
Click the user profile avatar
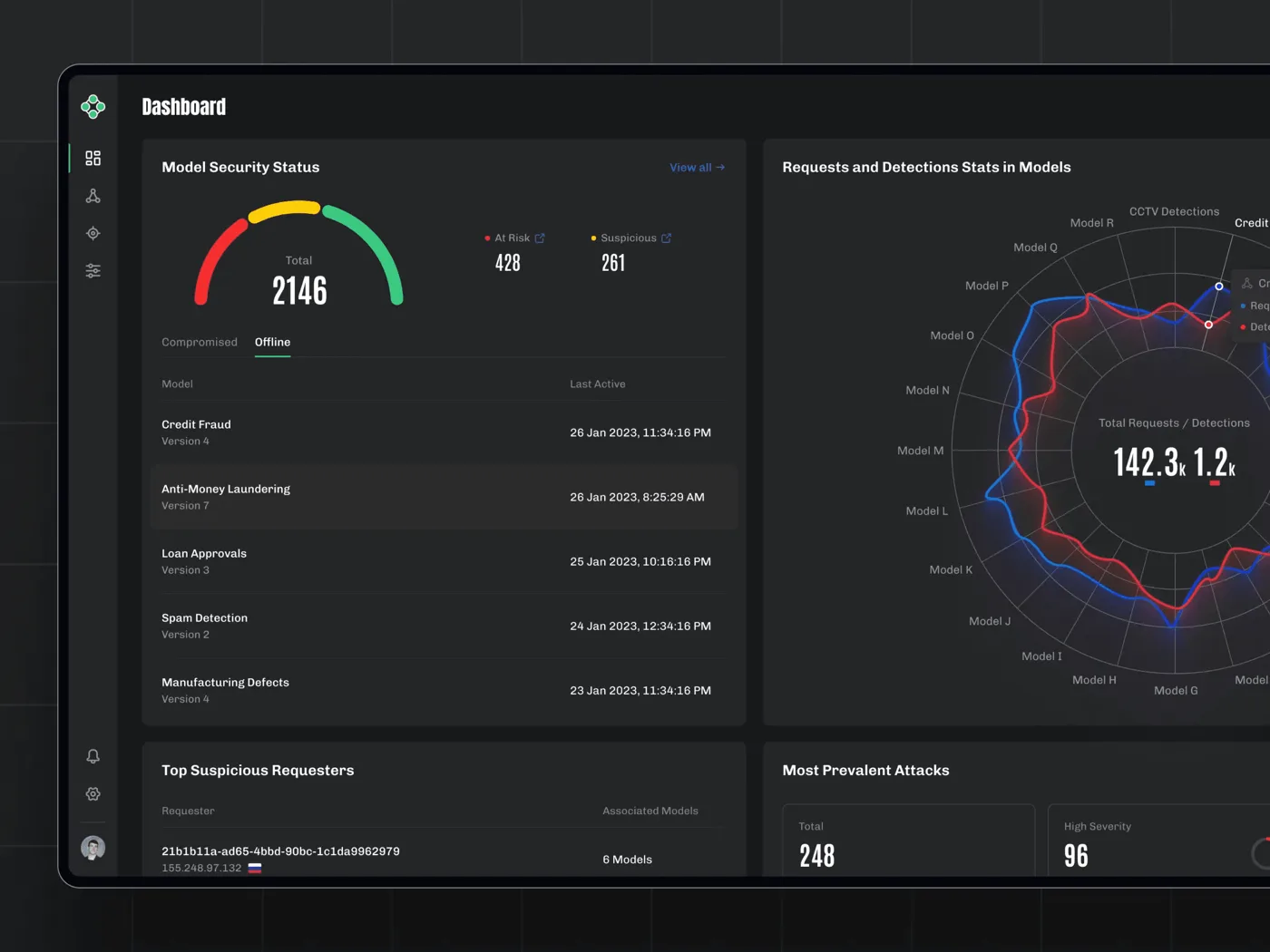(93, 848)
